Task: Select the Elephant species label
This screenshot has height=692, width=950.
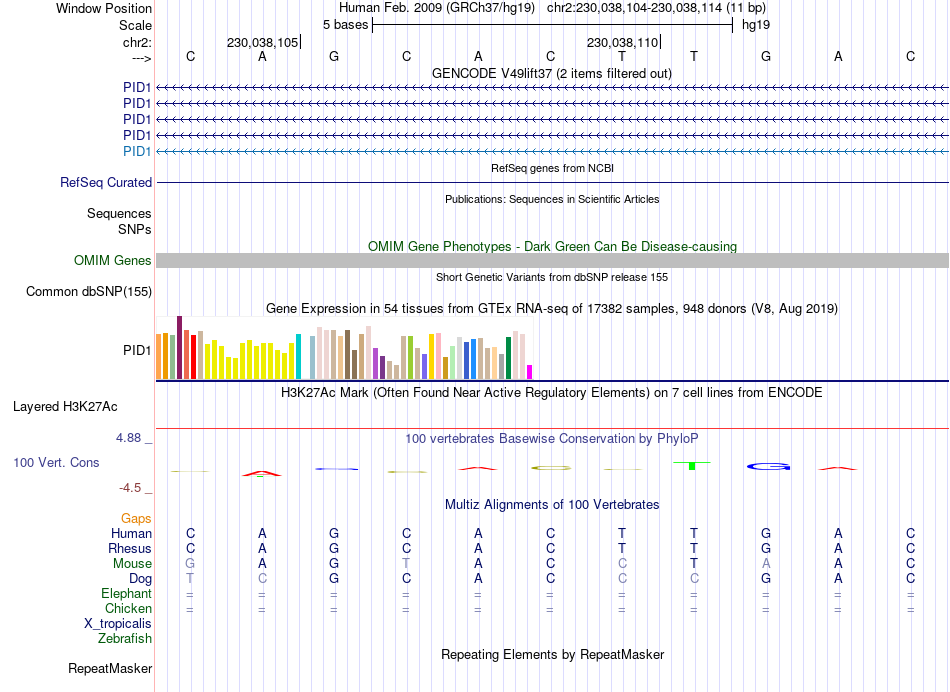Action: coord(126,593)
